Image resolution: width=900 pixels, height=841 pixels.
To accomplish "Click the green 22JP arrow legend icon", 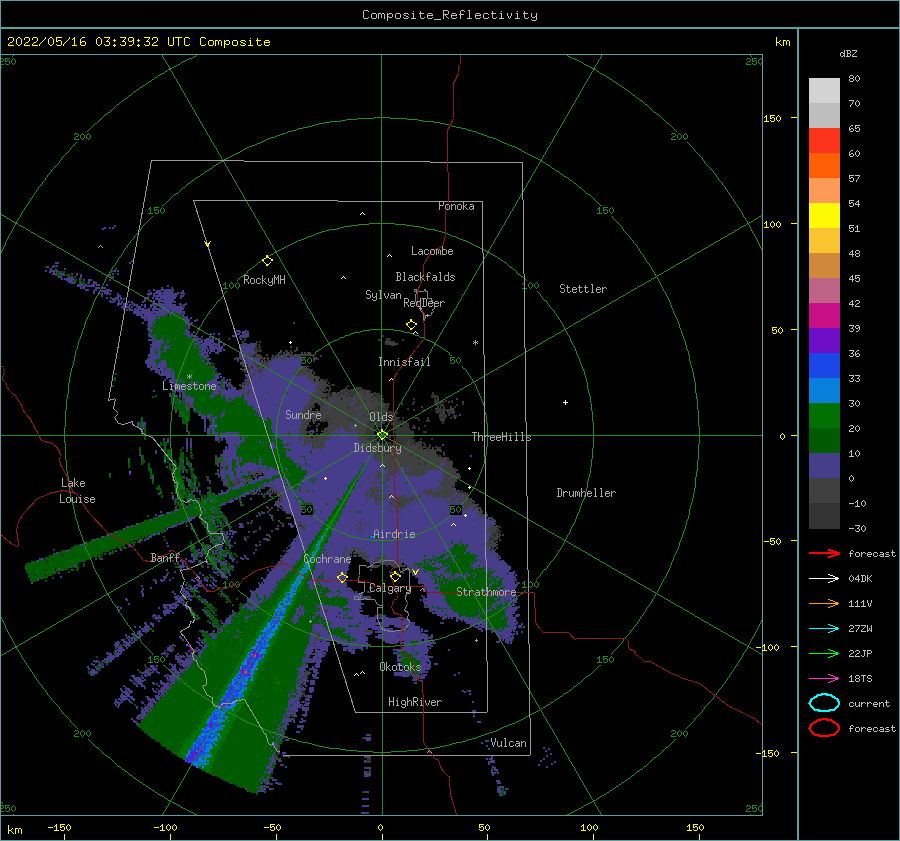I will 824,653.
